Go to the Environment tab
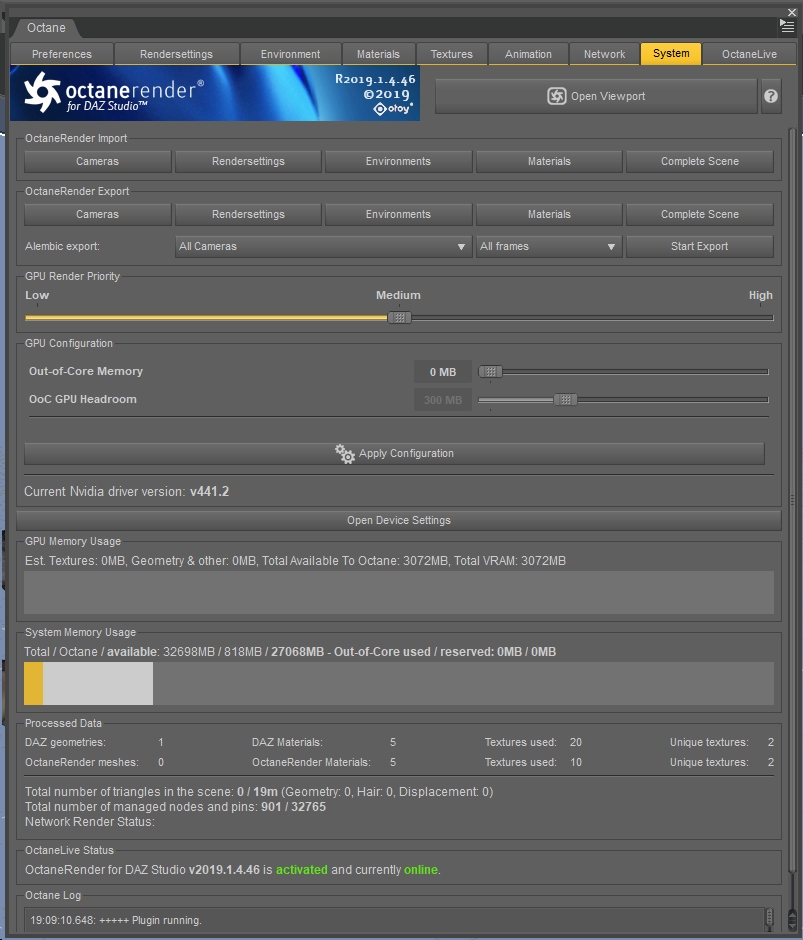 (x=290, y=54)
